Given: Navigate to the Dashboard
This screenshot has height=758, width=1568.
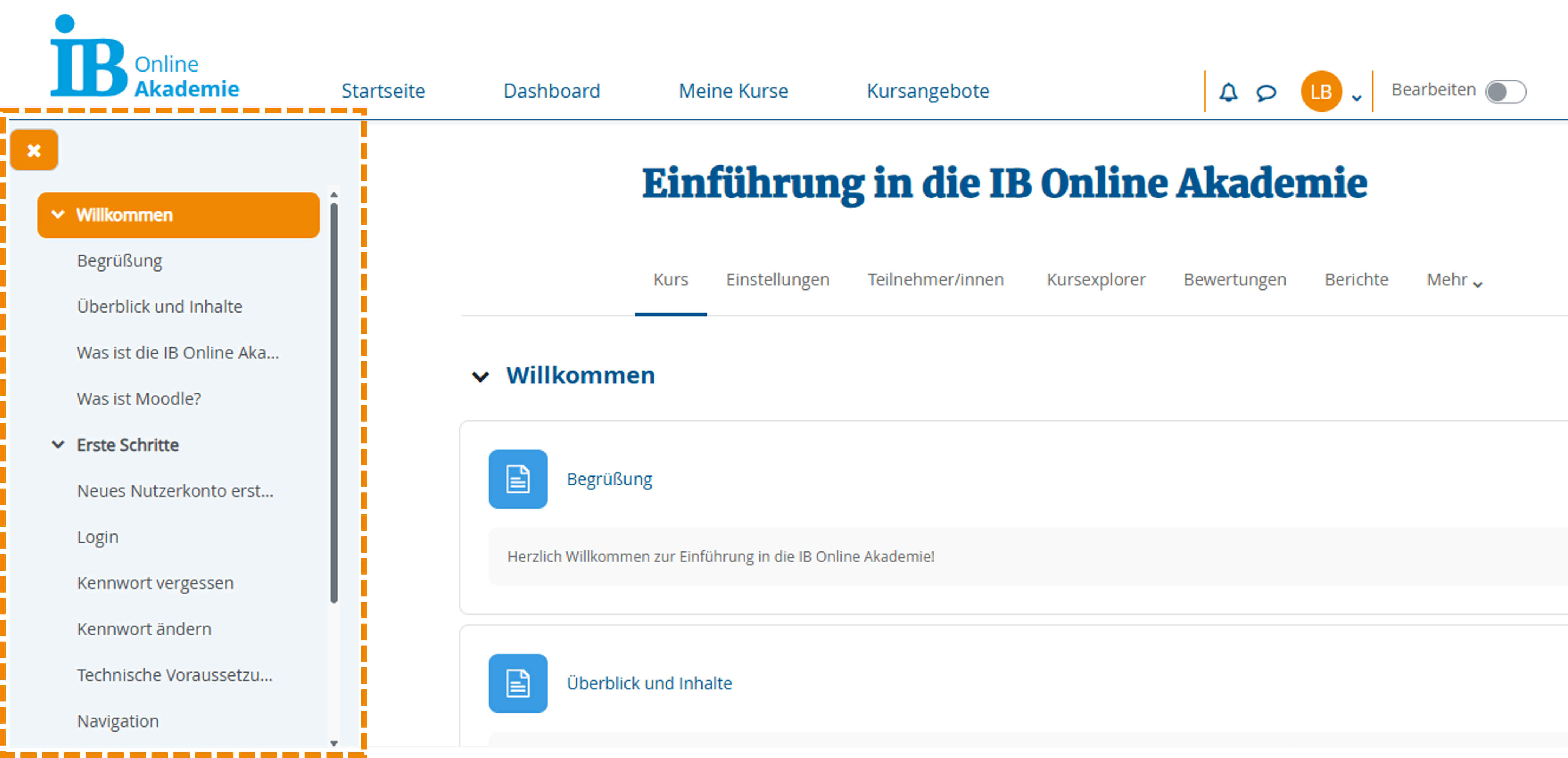Looking at the screenshot, I should pyautogui.click(x=551, y=91).
